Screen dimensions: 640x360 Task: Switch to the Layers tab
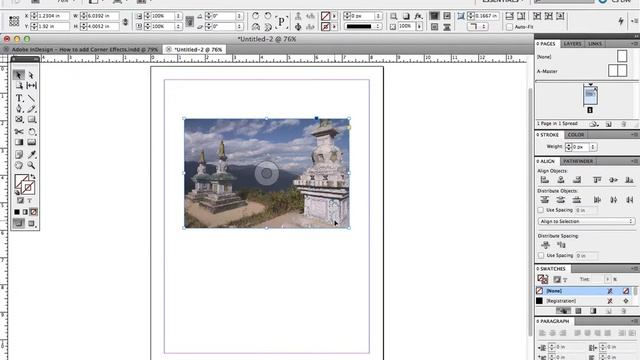572,44
